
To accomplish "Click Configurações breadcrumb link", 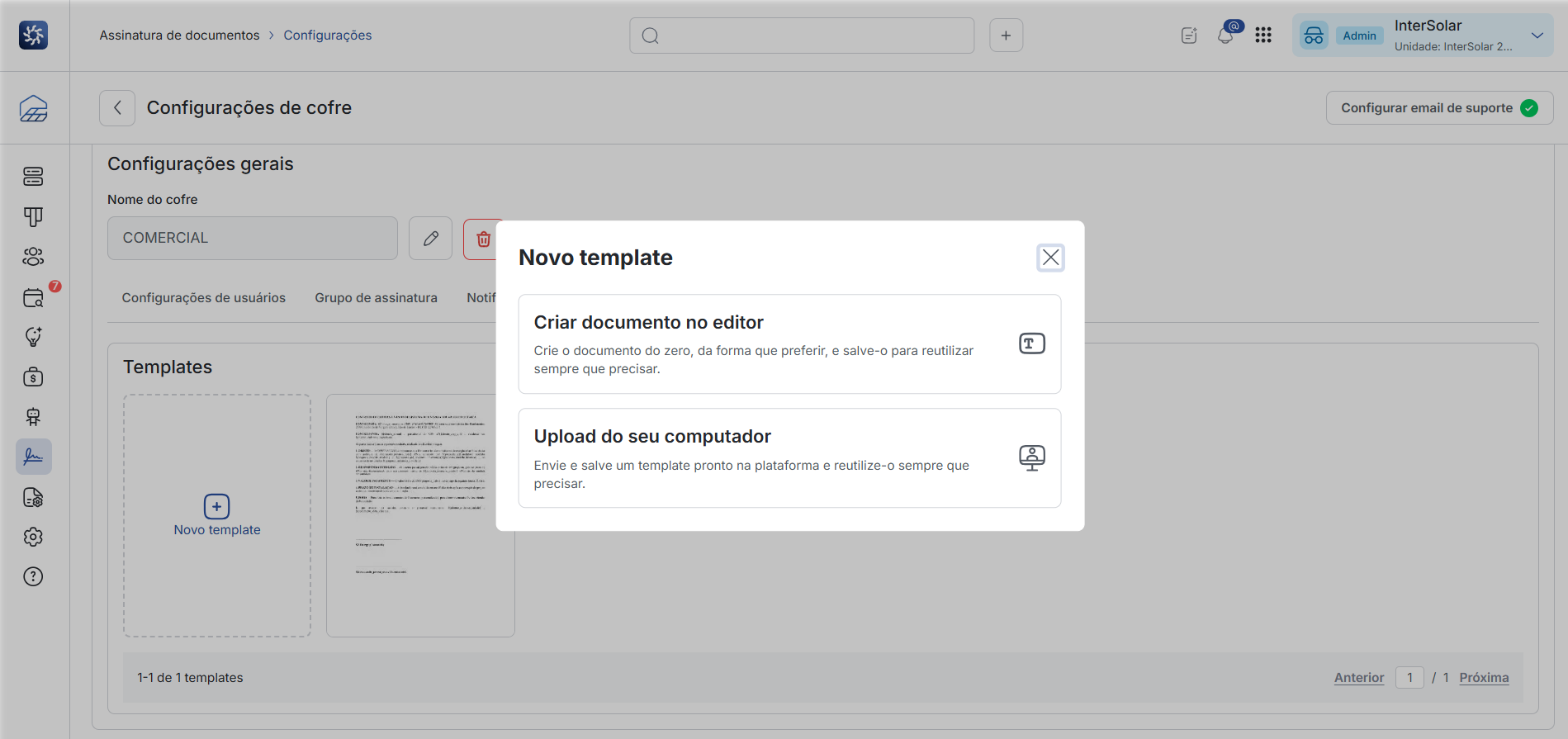I will 328,36.
